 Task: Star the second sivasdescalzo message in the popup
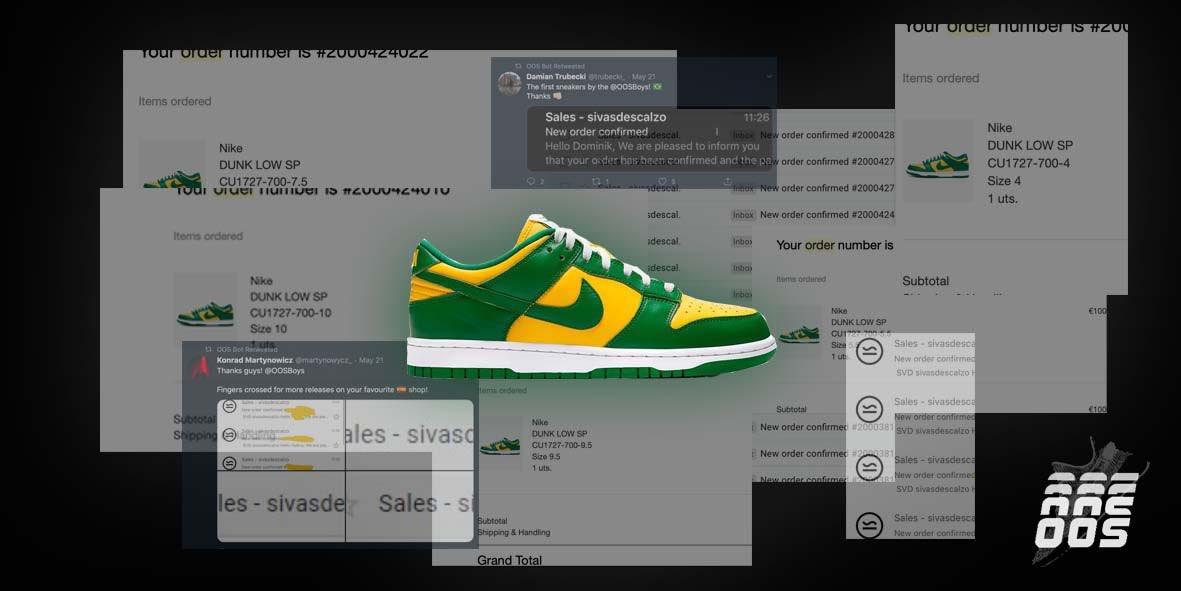tap(336, 444)
